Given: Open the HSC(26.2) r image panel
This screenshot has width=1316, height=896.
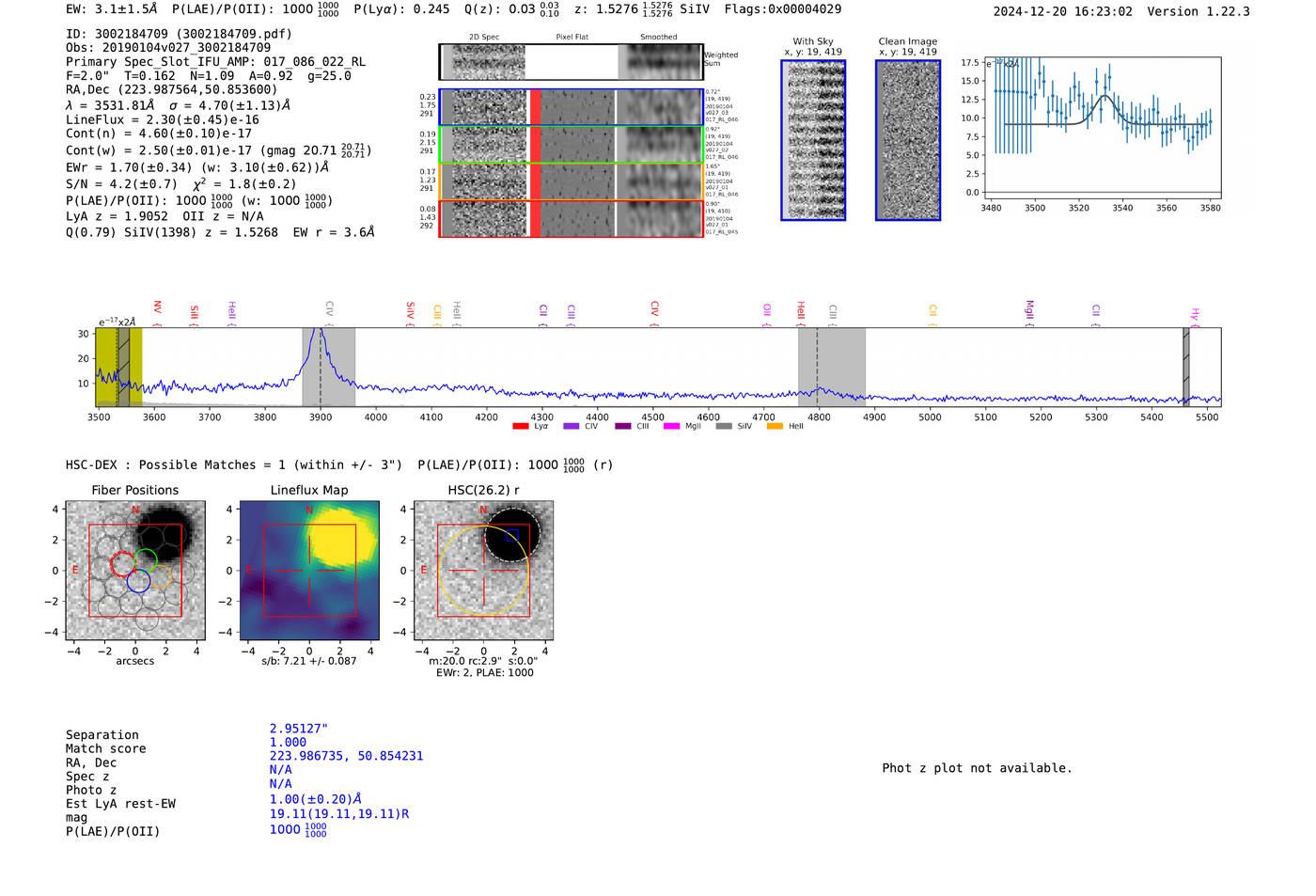Looking at the screenshot, I should [x=483, y=571].
